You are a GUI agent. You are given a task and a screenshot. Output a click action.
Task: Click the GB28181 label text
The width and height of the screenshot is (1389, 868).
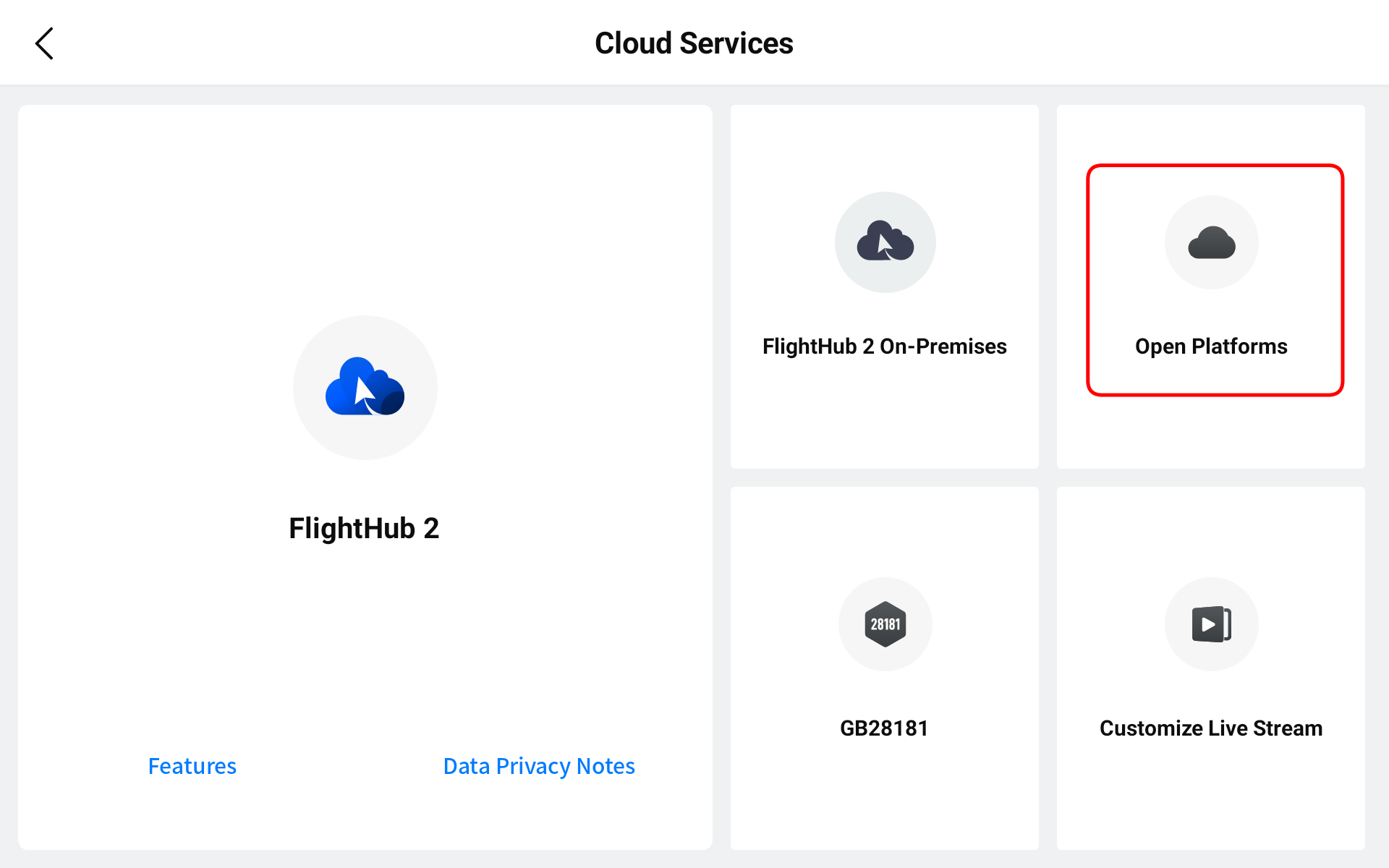click(x=884, y=728)
